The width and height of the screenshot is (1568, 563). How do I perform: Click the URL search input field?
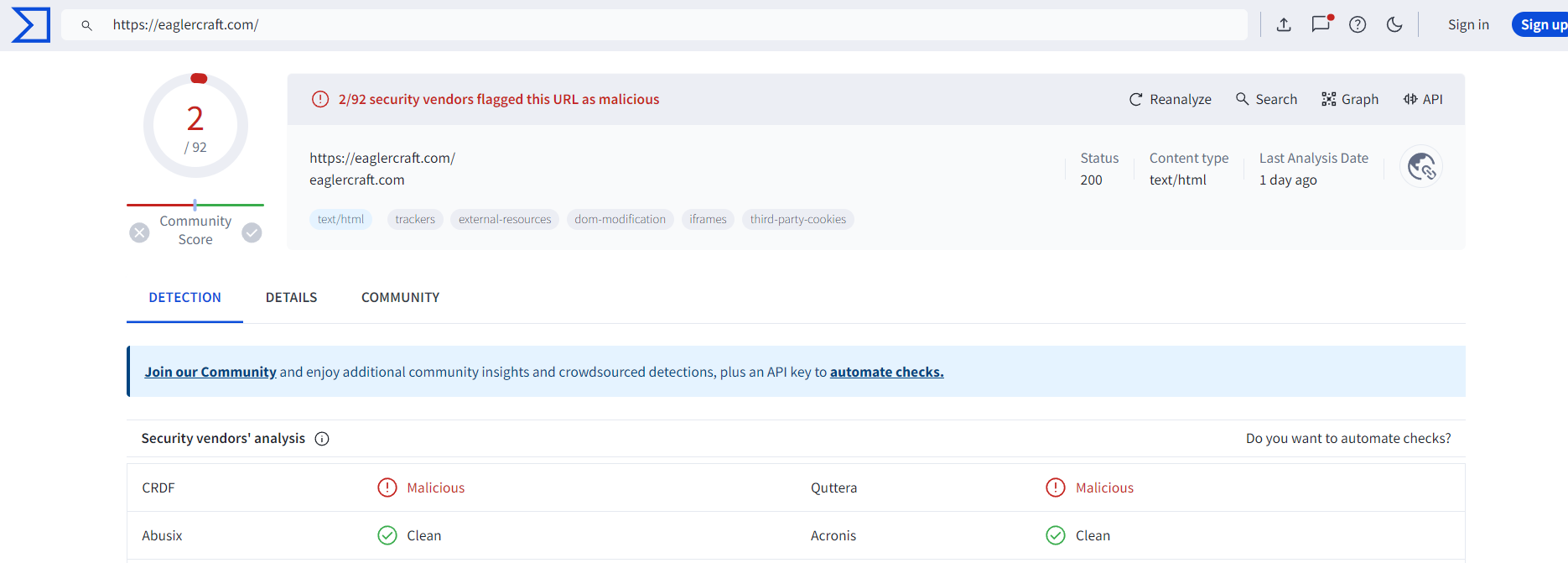tap(654, 25)
